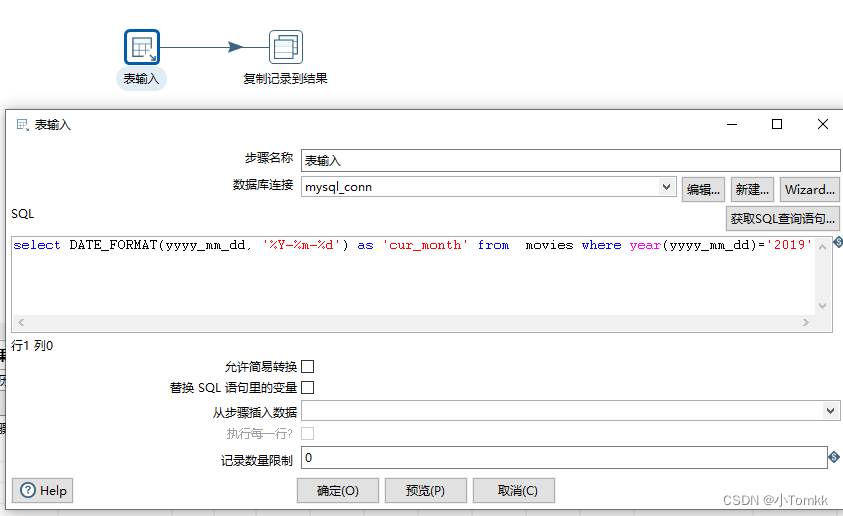Screen dimensions: 843x516
Task: Click the '2019' value in SQL
Action: 789,245
